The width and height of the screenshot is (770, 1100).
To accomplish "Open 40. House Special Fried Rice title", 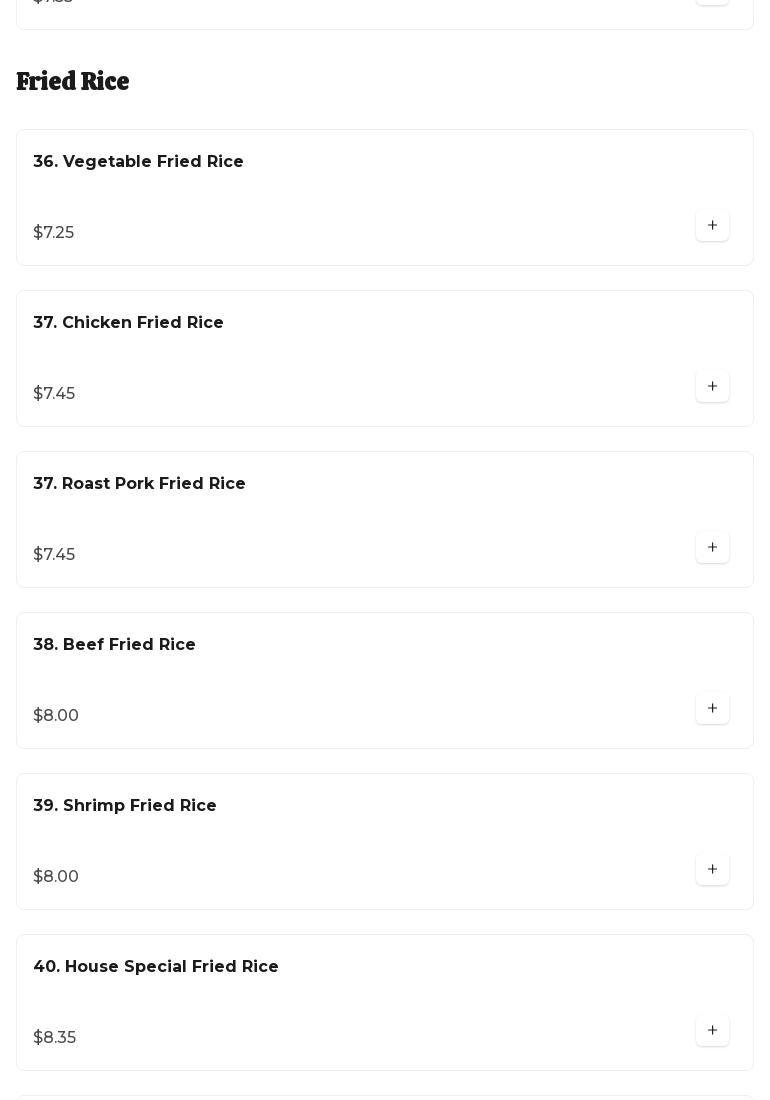I will coord(156,967).
